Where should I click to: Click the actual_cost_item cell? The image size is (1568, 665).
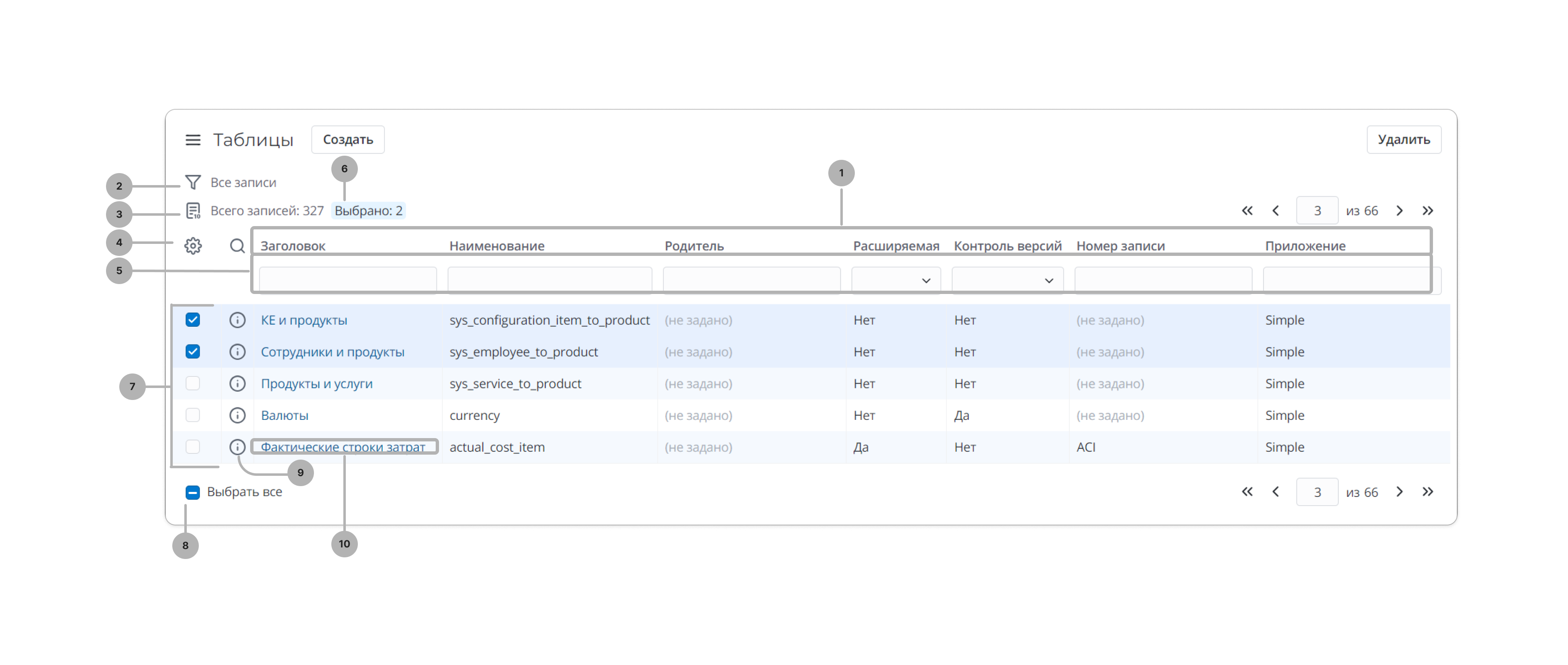click(x=497, y=447)
